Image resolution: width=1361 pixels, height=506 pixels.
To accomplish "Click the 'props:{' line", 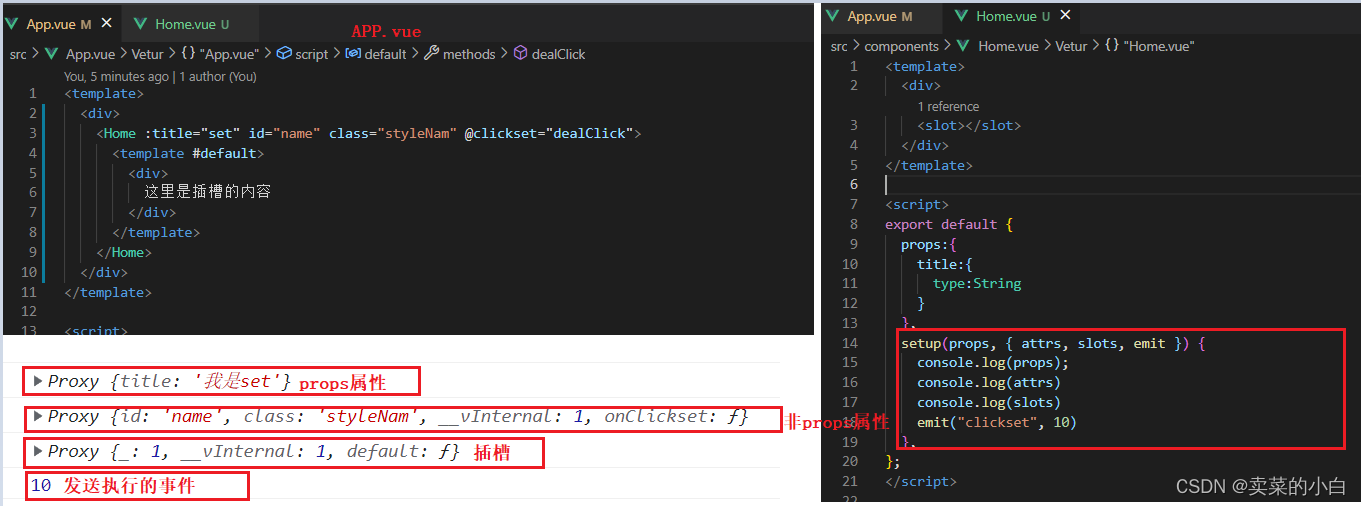I will (x=929, y=244).
